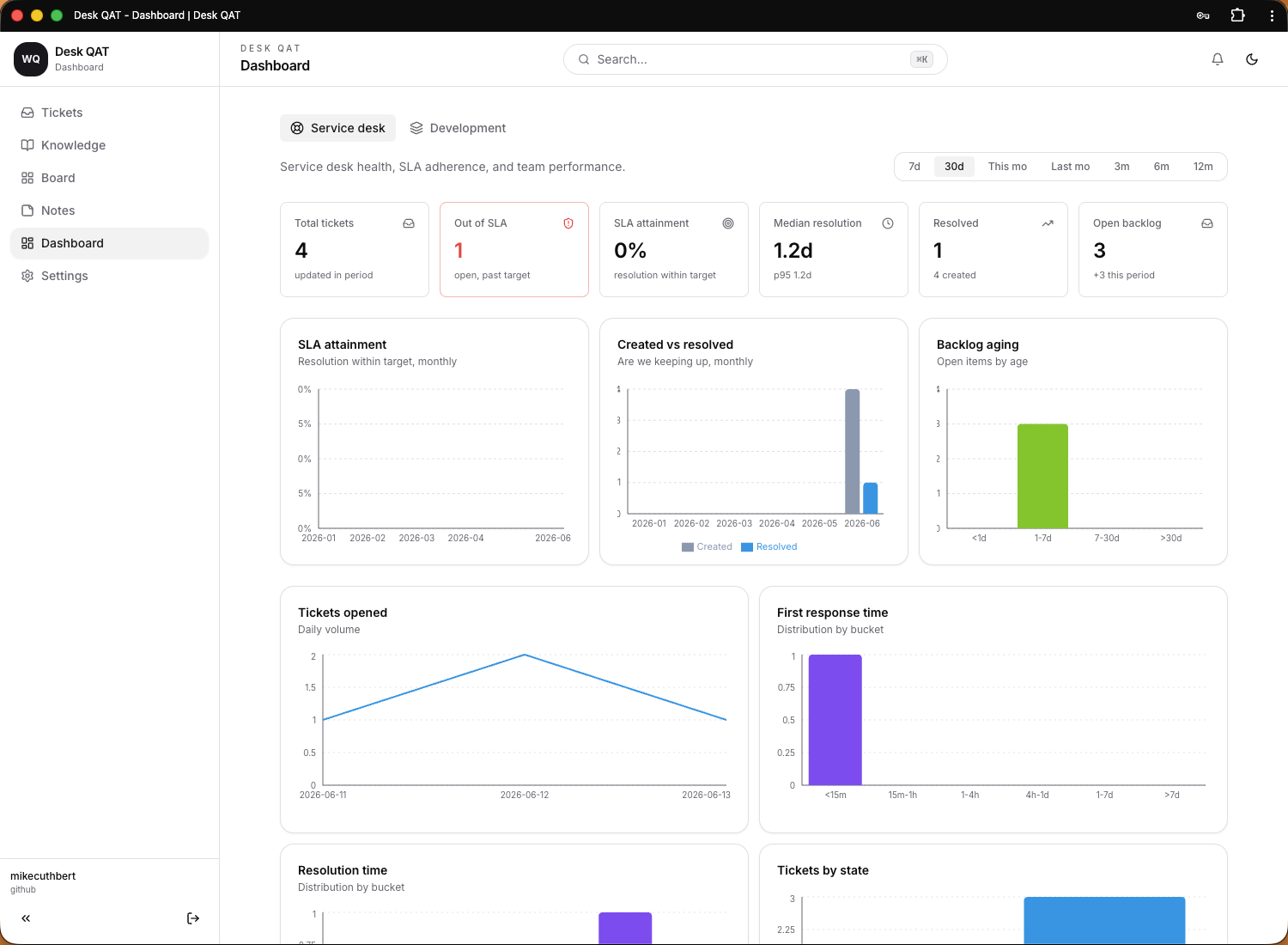The width and height of the screenshot is (1288, 945).
Task: Click the 'Resolution time' chart title
Action: pyautogui.click(x=343, y=870)
